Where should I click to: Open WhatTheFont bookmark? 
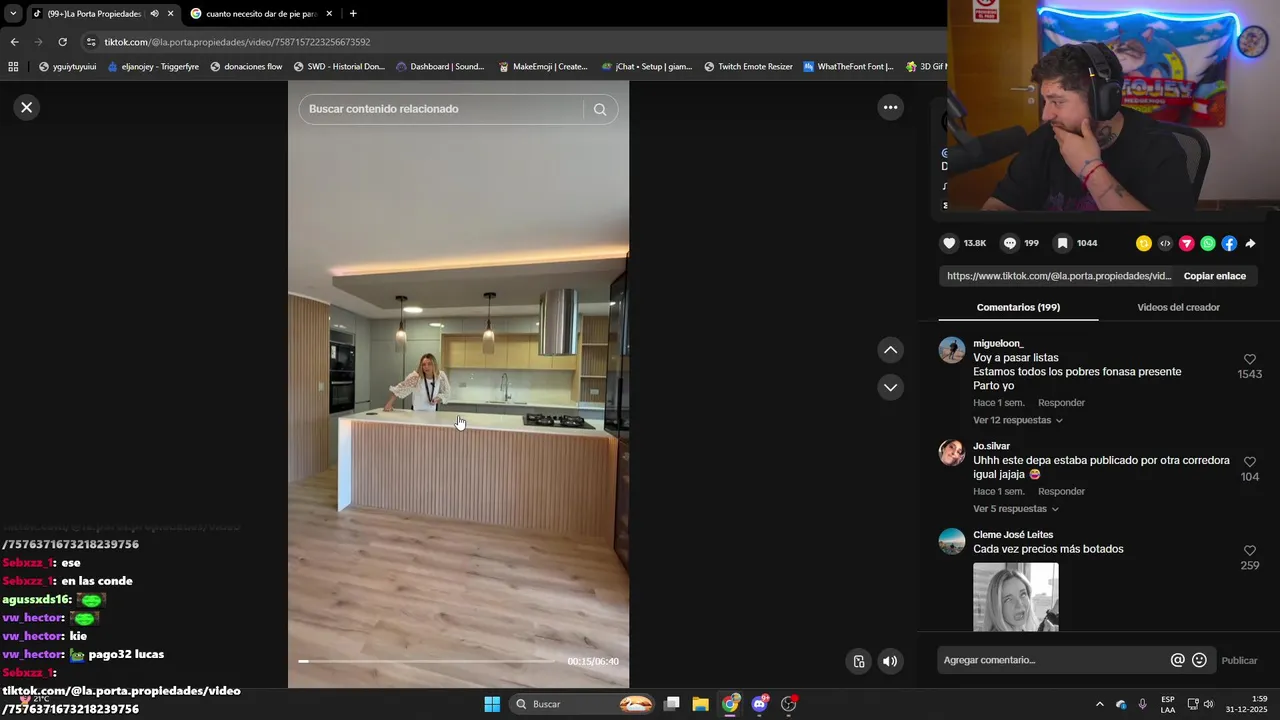[849, 67]
